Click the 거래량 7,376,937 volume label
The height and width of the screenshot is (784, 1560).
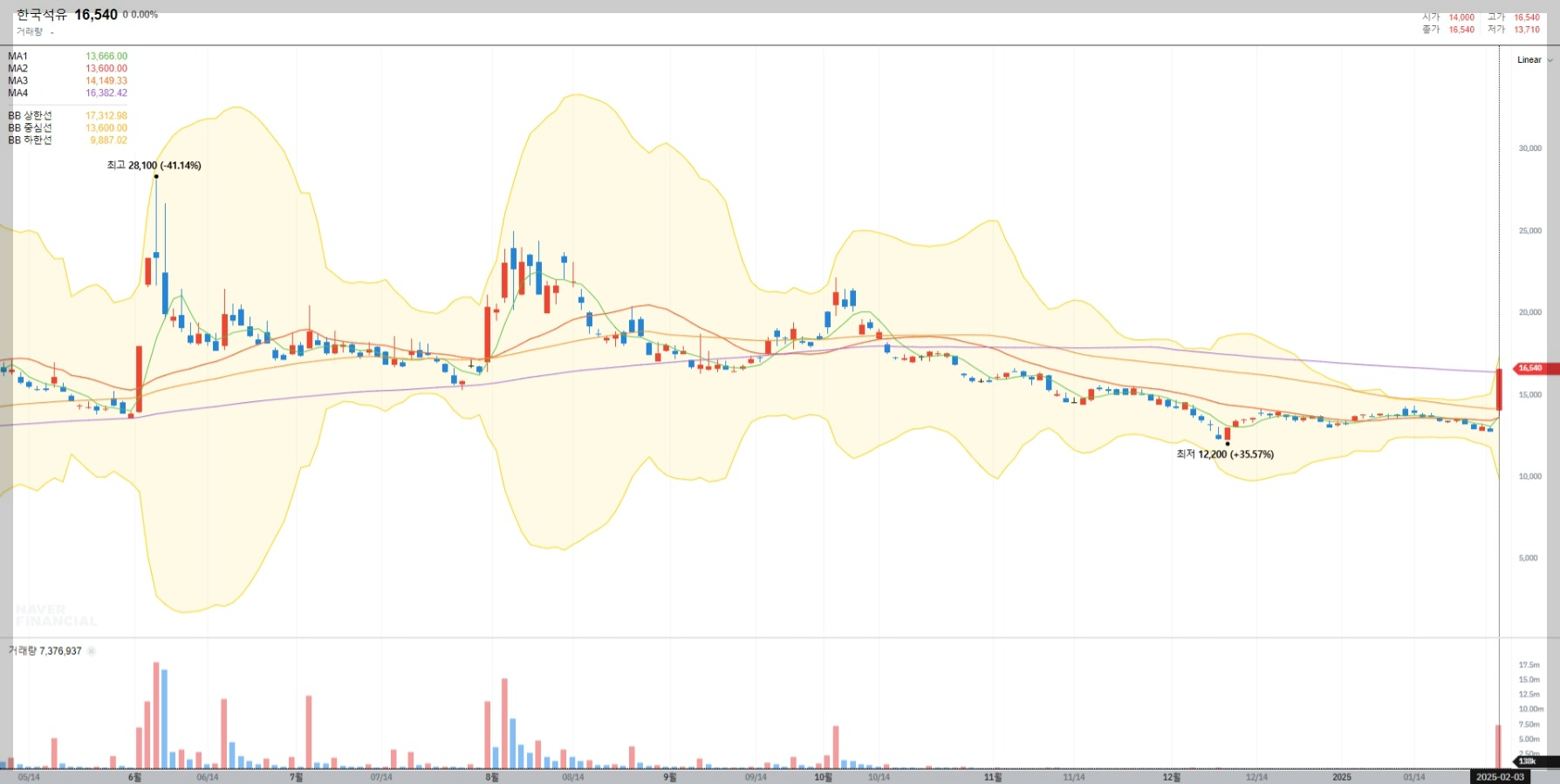pyautogui.click(x=44, y=651)
